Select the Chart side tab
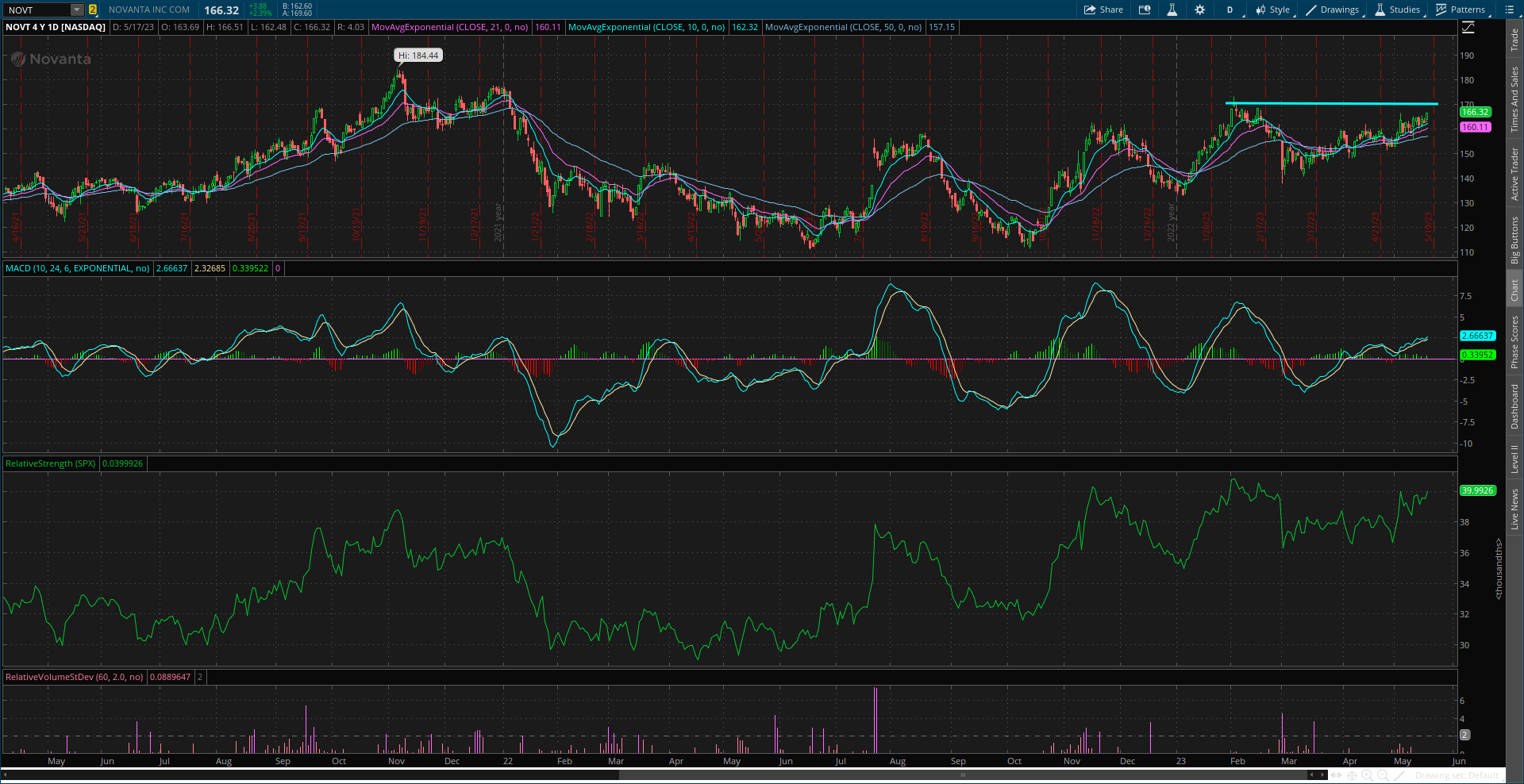 [x=1514, y=290]
